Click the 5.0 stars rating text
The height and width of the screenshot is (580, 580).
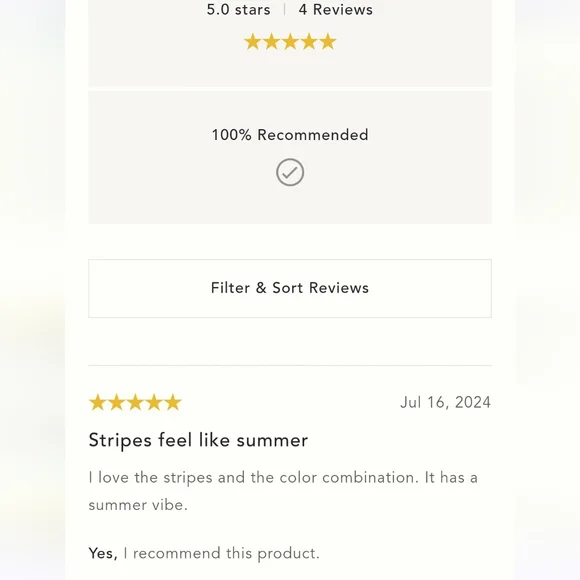click(239, 10)
